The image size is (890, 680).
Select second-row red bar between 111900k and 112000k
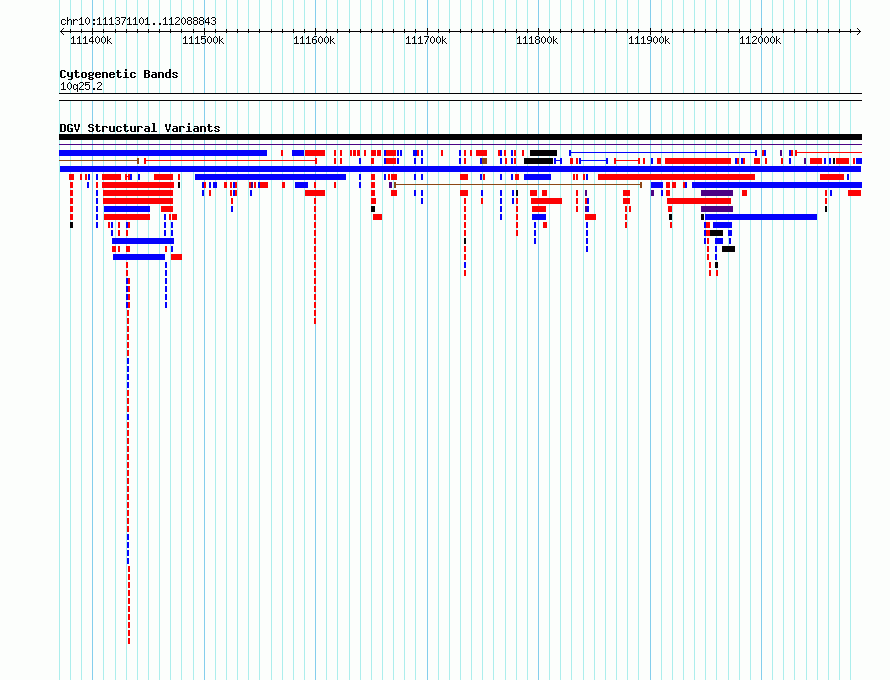pos(698,161)
